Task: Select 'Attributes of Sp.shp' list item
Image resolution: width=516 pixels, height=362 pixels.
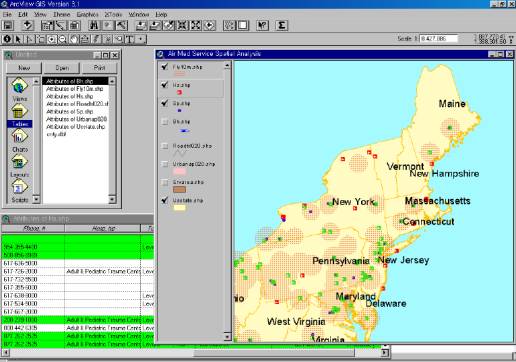Action: click(75, 111)
